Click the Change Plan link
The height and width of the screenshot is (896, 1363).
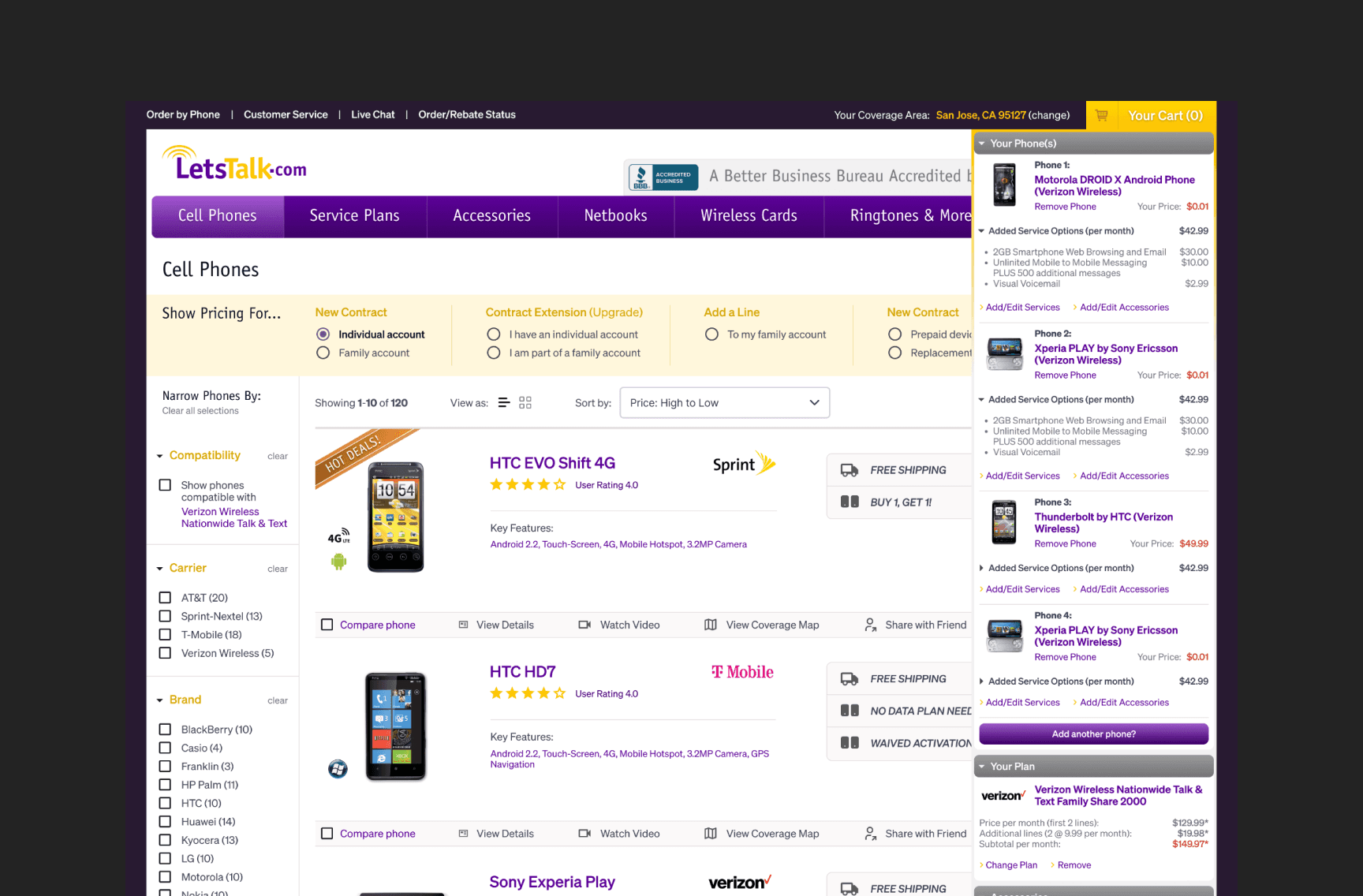(x=1012, y=865)
